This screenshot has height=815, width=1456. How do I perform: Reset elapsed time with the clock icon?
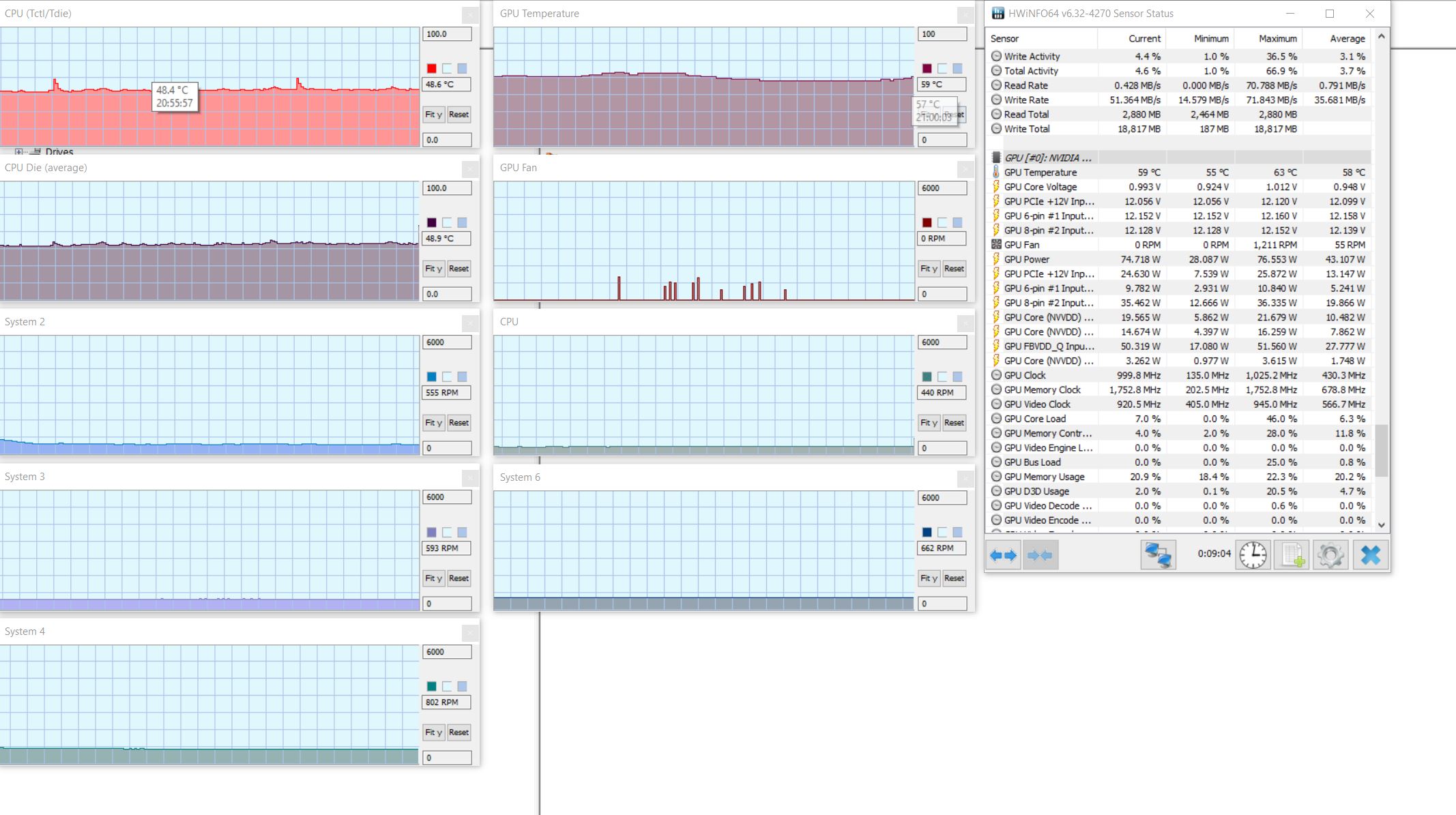pyautogui.click(x=1253, y=555)
